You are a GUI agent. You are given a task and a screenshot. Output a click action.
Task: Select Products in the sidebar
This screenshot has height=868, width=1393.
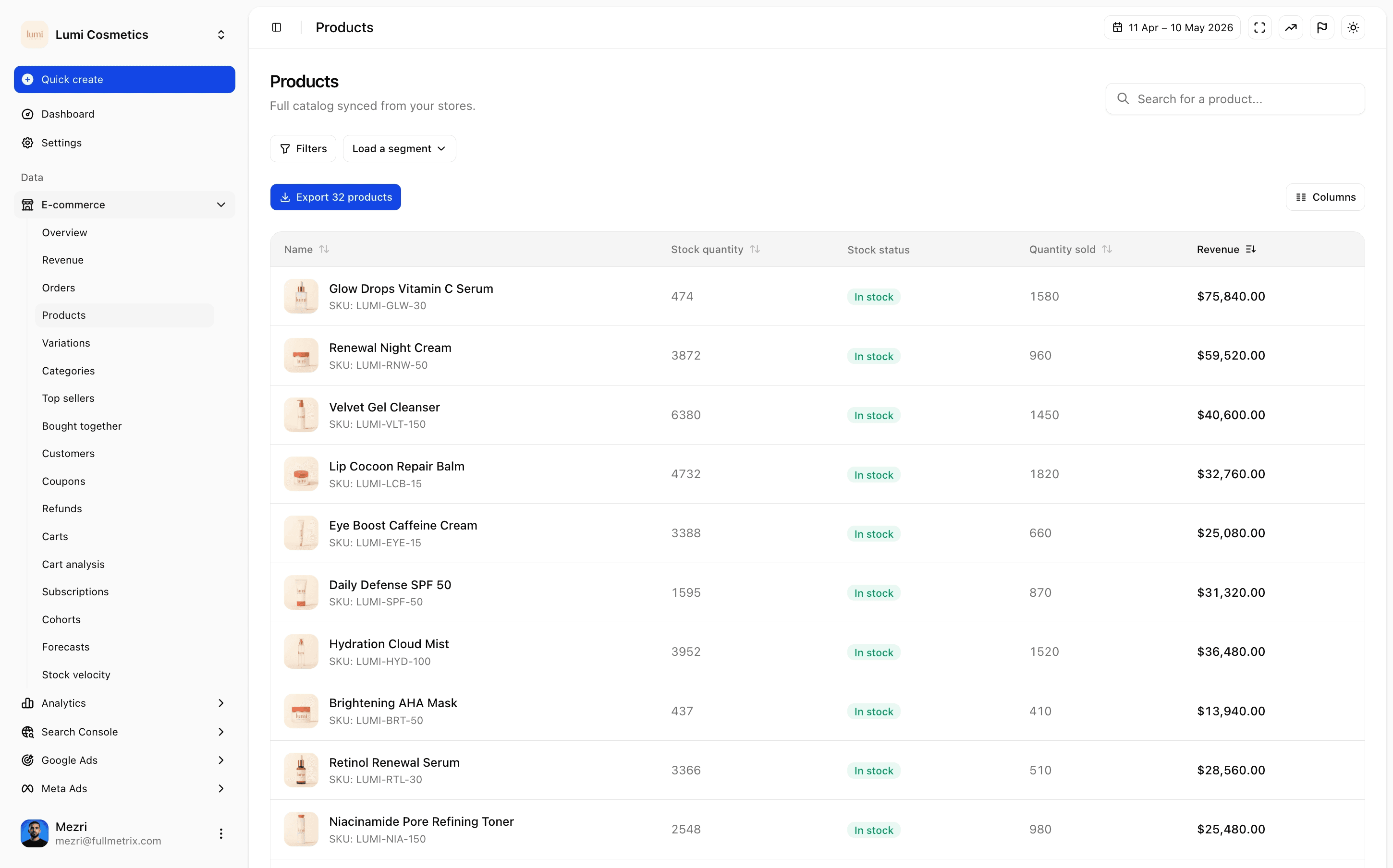tap(124, 315)
